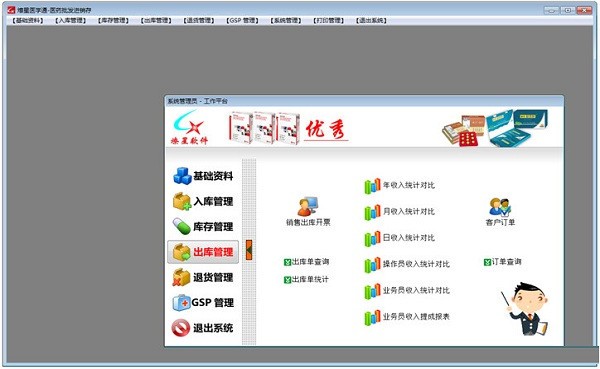Open 【系统管理】 menu in menu bar

pos(286,21)
